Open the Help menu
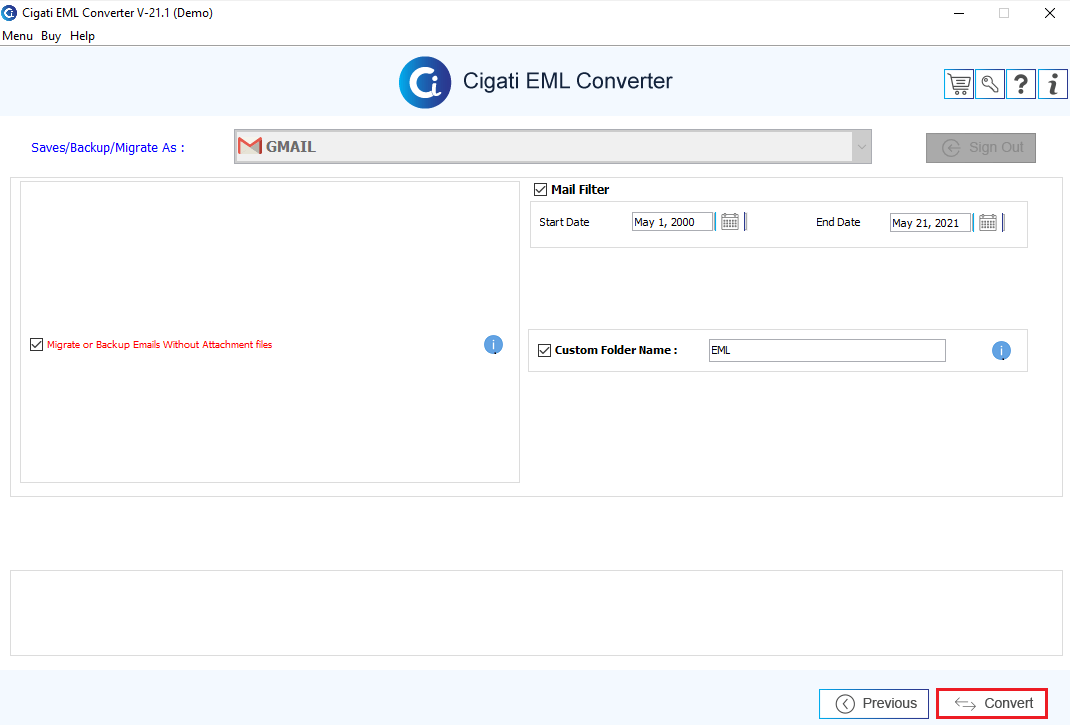1070x725 pixels. 83,36
